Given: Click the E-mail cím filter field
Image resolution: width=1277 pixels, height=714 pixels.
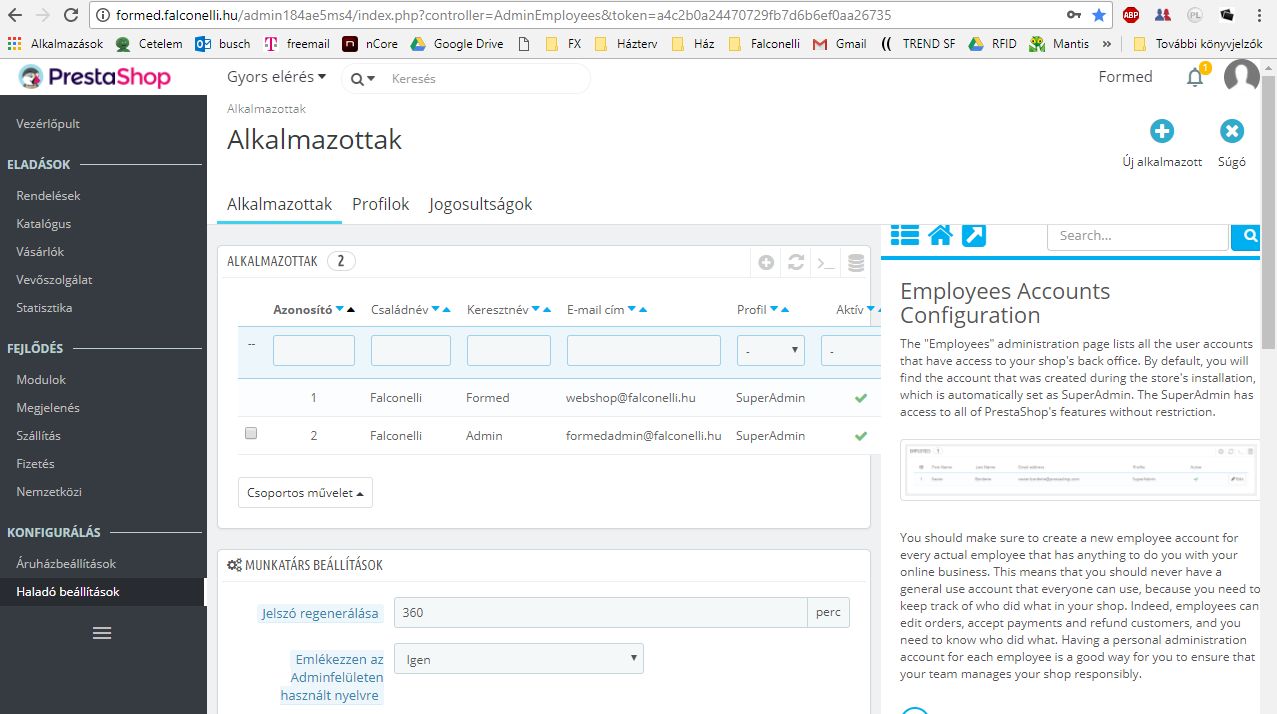Looking at the screenshot, I should coord(644,351).
